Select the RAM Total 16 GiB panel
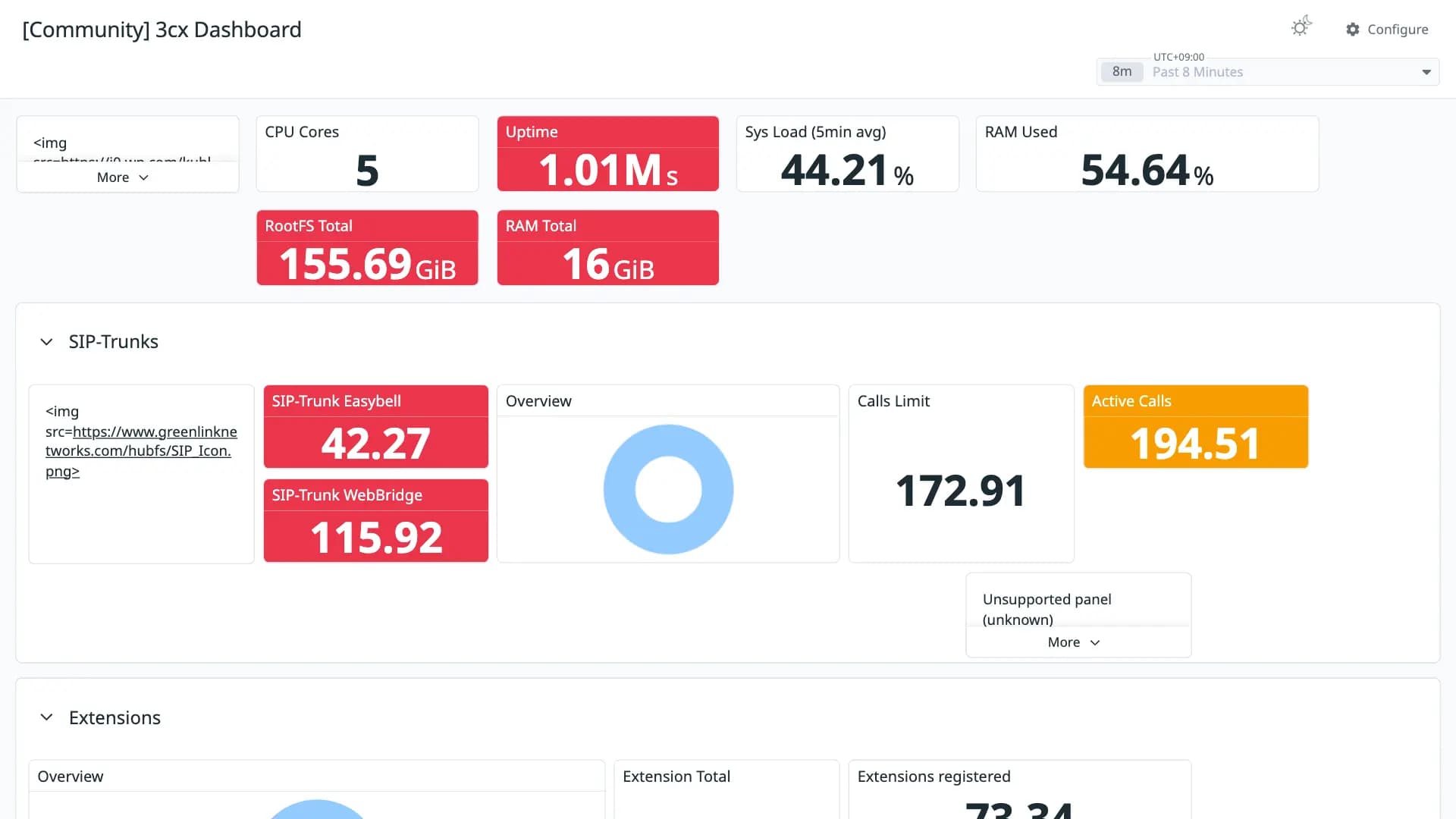 [x=607, y=247]
